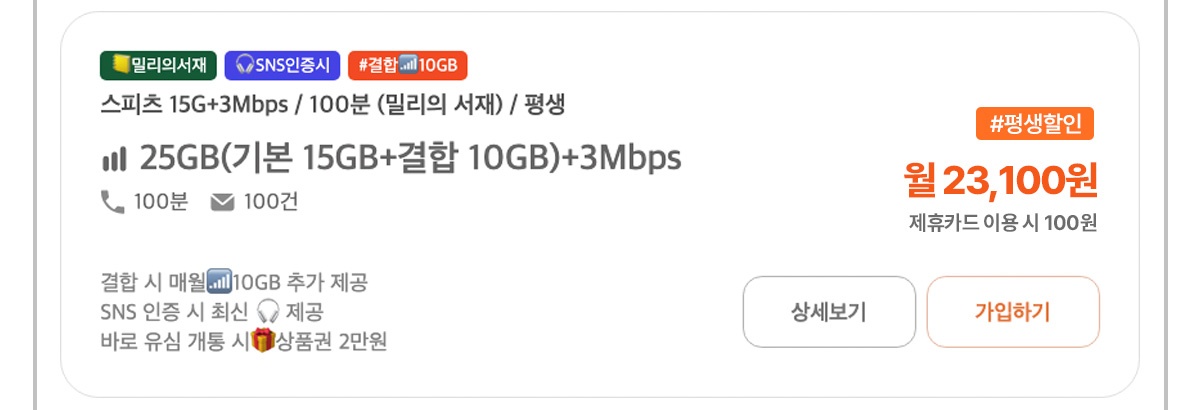The image size is (1200, 410).
Task: Click the headphone icon in SNS line
Action: point(267,312)
